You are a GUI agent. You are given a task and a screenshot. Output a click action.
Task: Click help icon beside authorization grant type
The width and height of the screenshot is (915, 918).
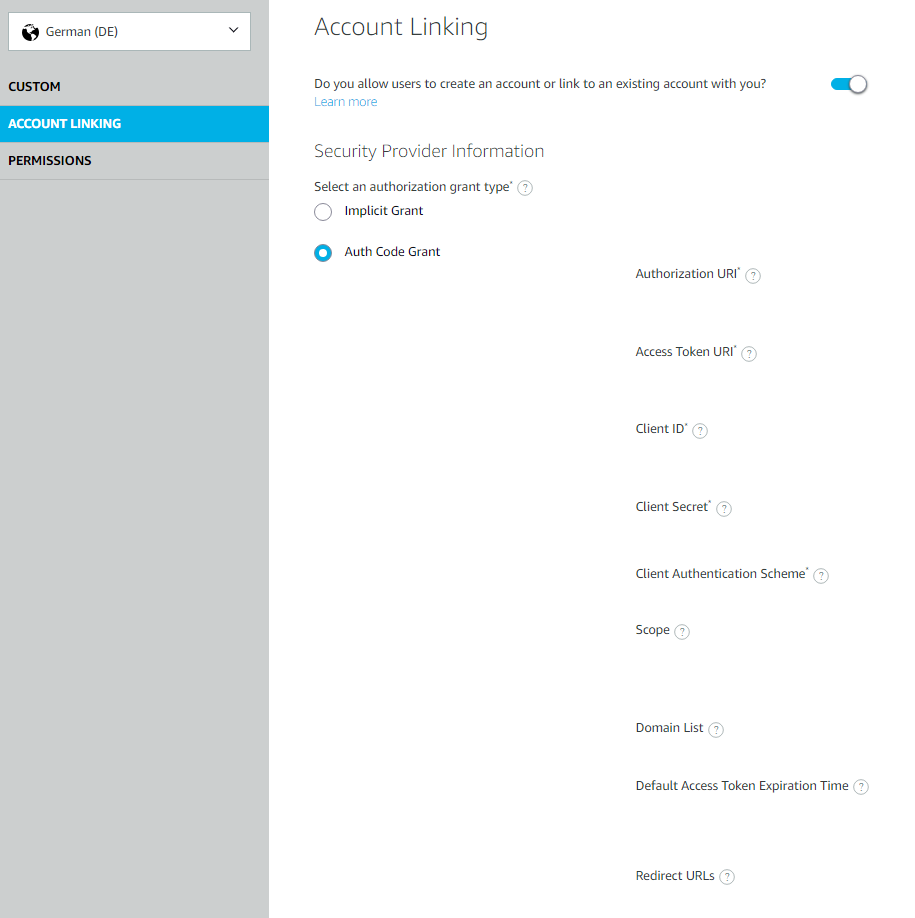coord(525,188)
